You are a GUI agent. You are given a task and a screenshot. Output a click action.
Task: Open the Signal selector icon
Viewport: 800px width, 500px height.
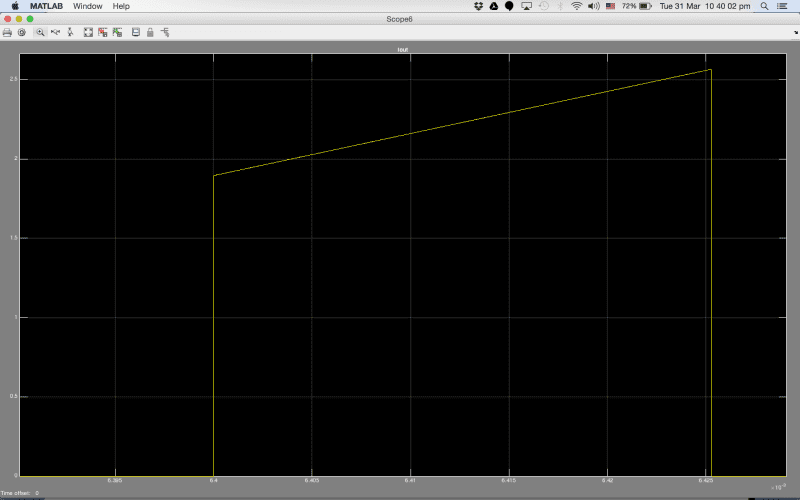pos(165,33)
